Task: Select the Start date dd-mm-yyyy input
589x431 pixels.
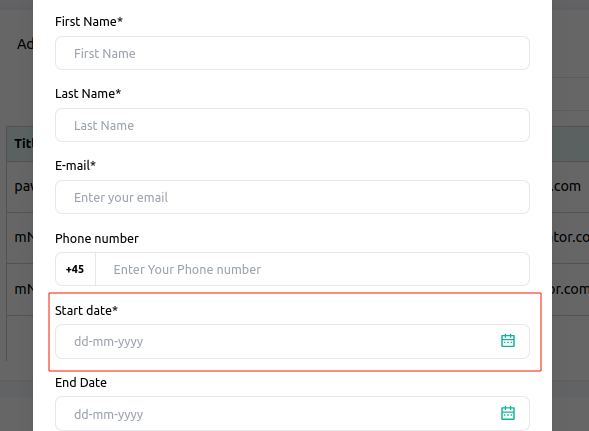Action: click(x=292, y=341)
